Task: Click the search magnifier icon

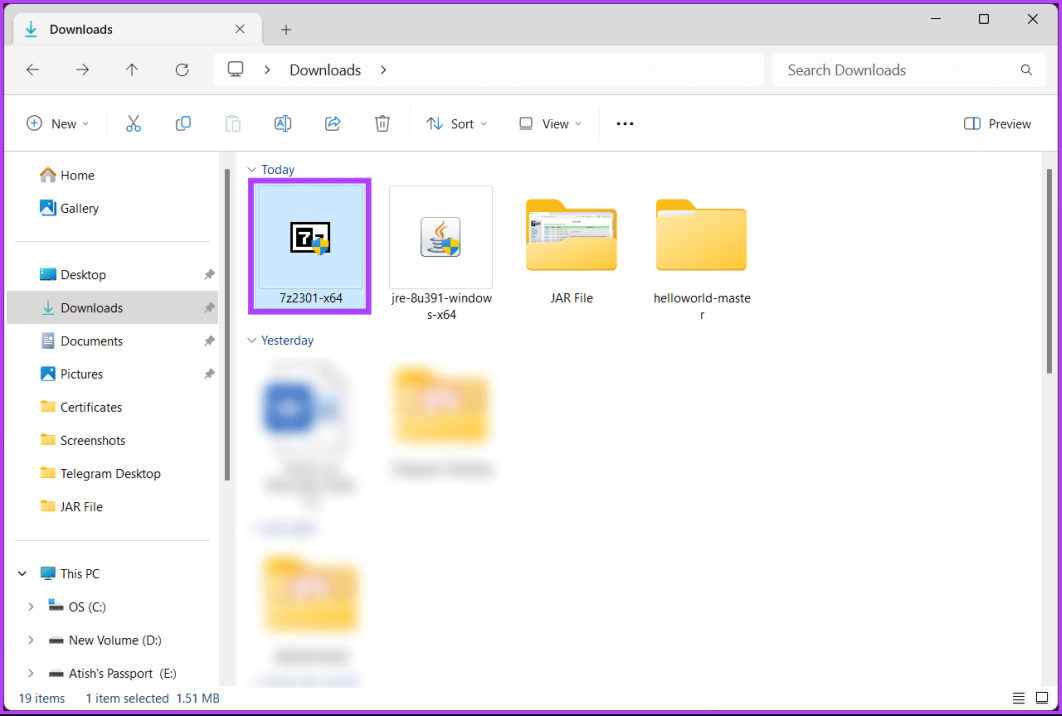Action: click(1027, 70)
